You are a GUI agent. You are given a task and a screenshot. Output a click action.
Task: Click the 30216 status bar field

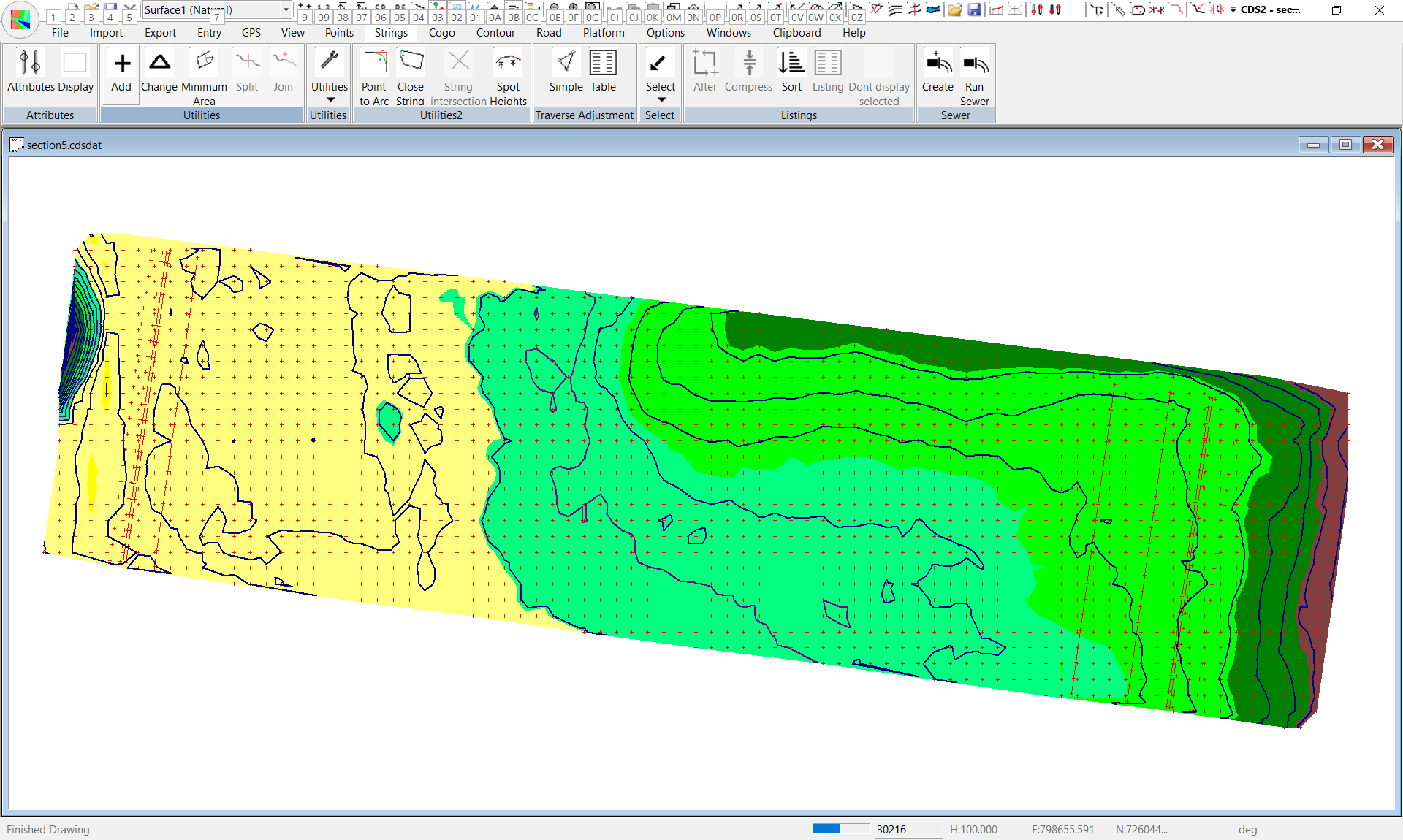(x=908, y=829)
